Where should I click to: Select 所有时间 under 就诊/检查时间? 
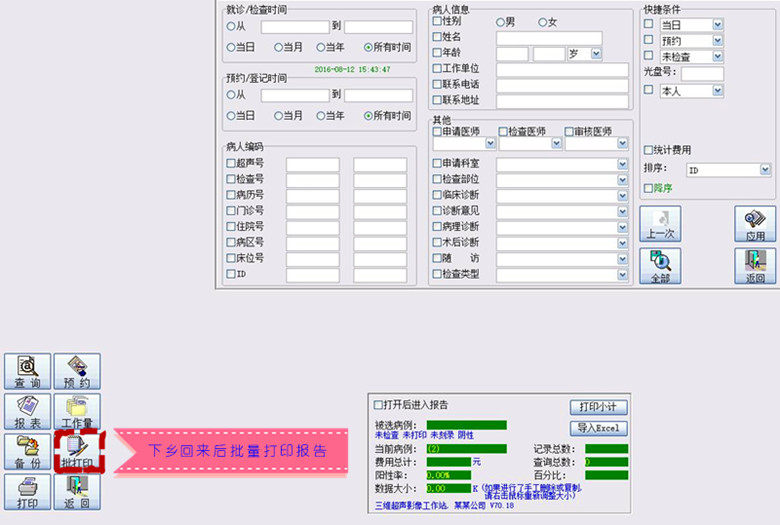[x=368, y=47]
